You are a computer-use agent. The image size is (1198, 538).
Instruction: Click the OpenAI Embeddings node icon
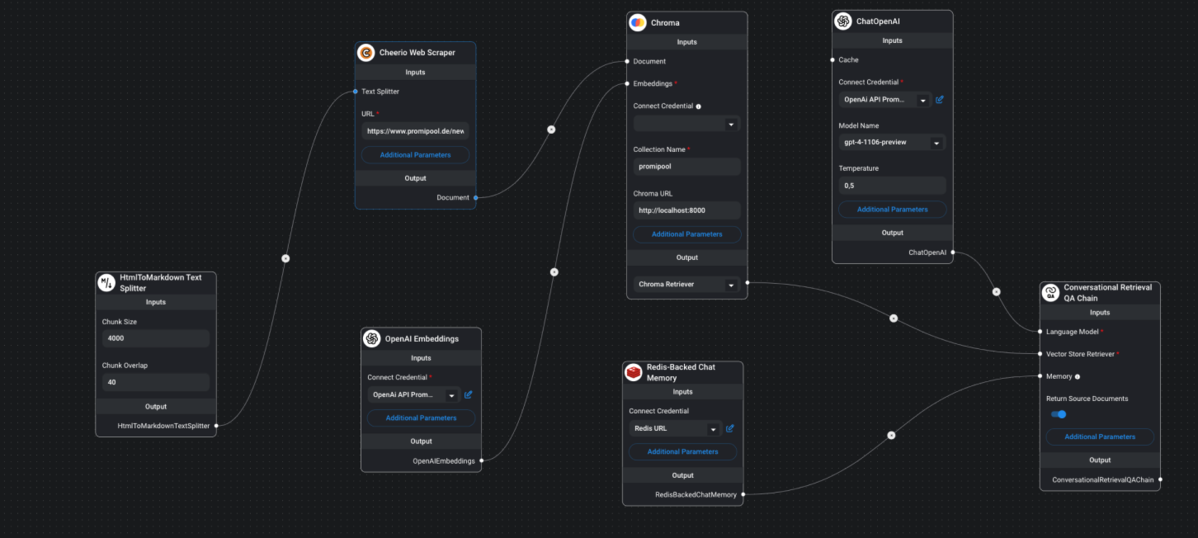[x=372, y=339]
